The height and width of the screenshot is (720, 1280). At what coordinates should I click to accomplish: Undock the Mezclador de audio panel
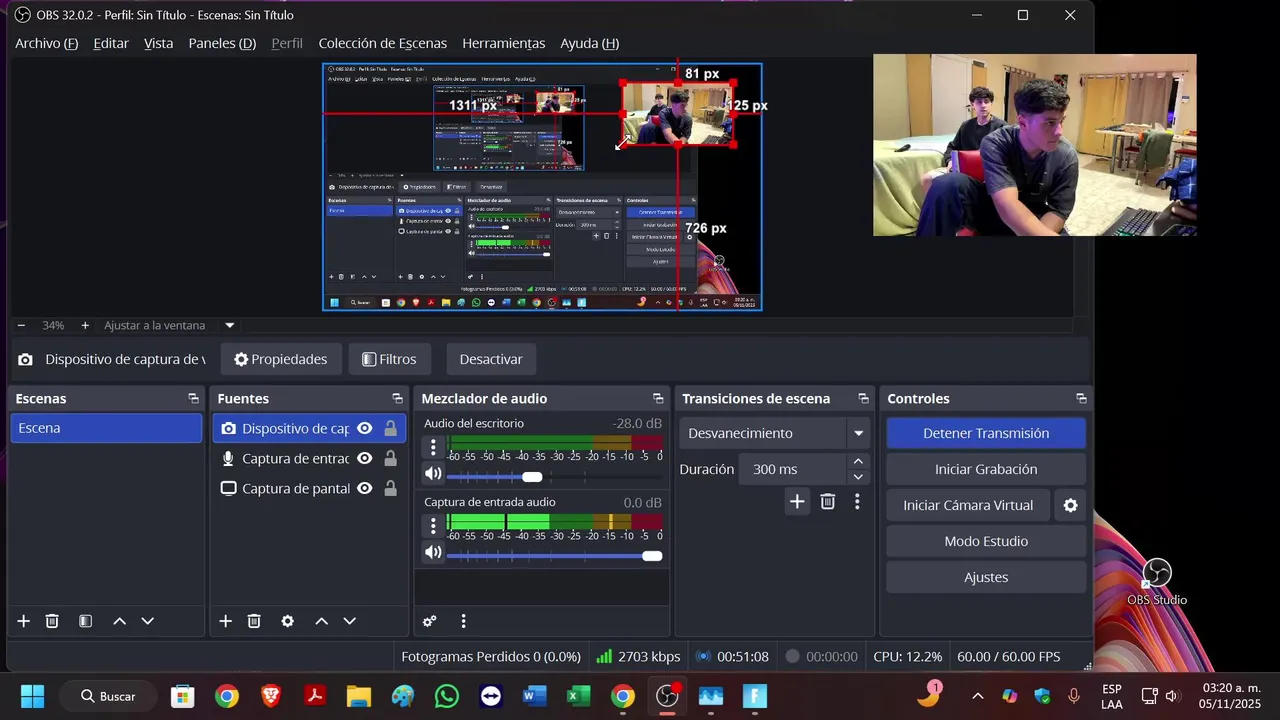tap(658, 398)
